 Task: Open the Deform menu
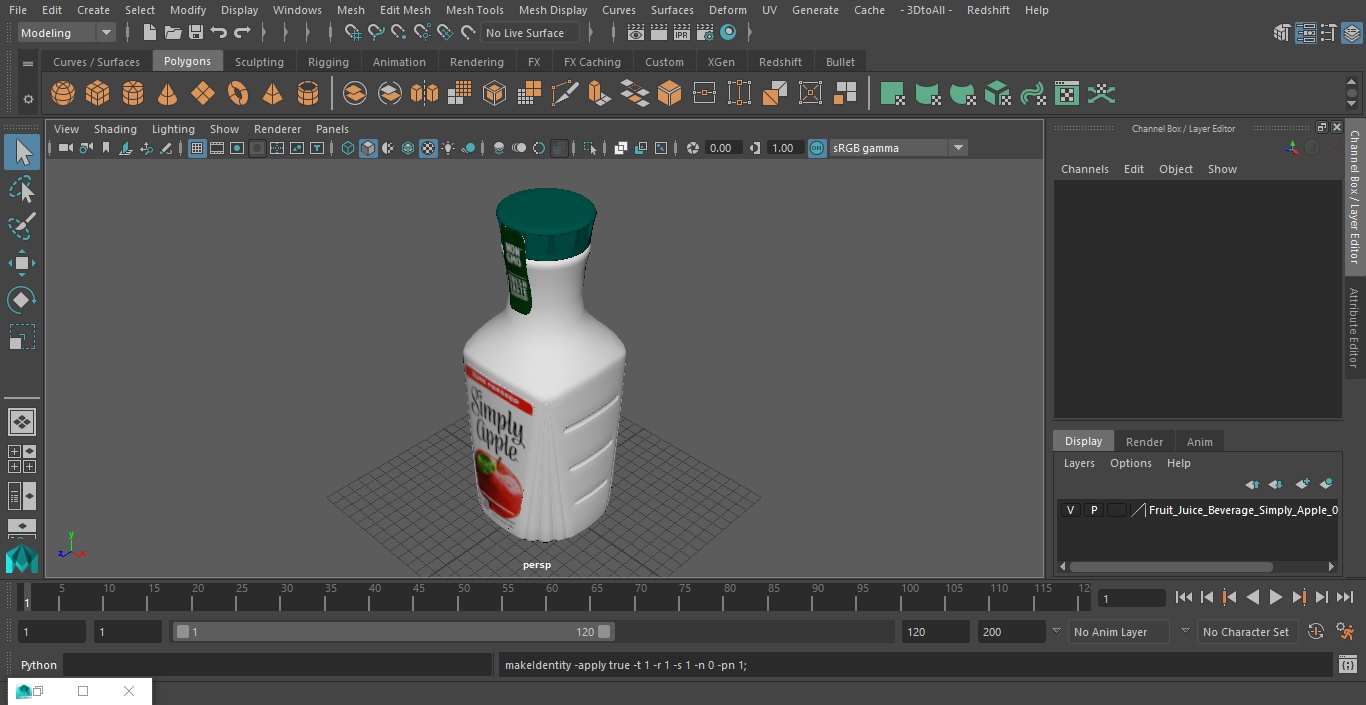pos(727,10)
